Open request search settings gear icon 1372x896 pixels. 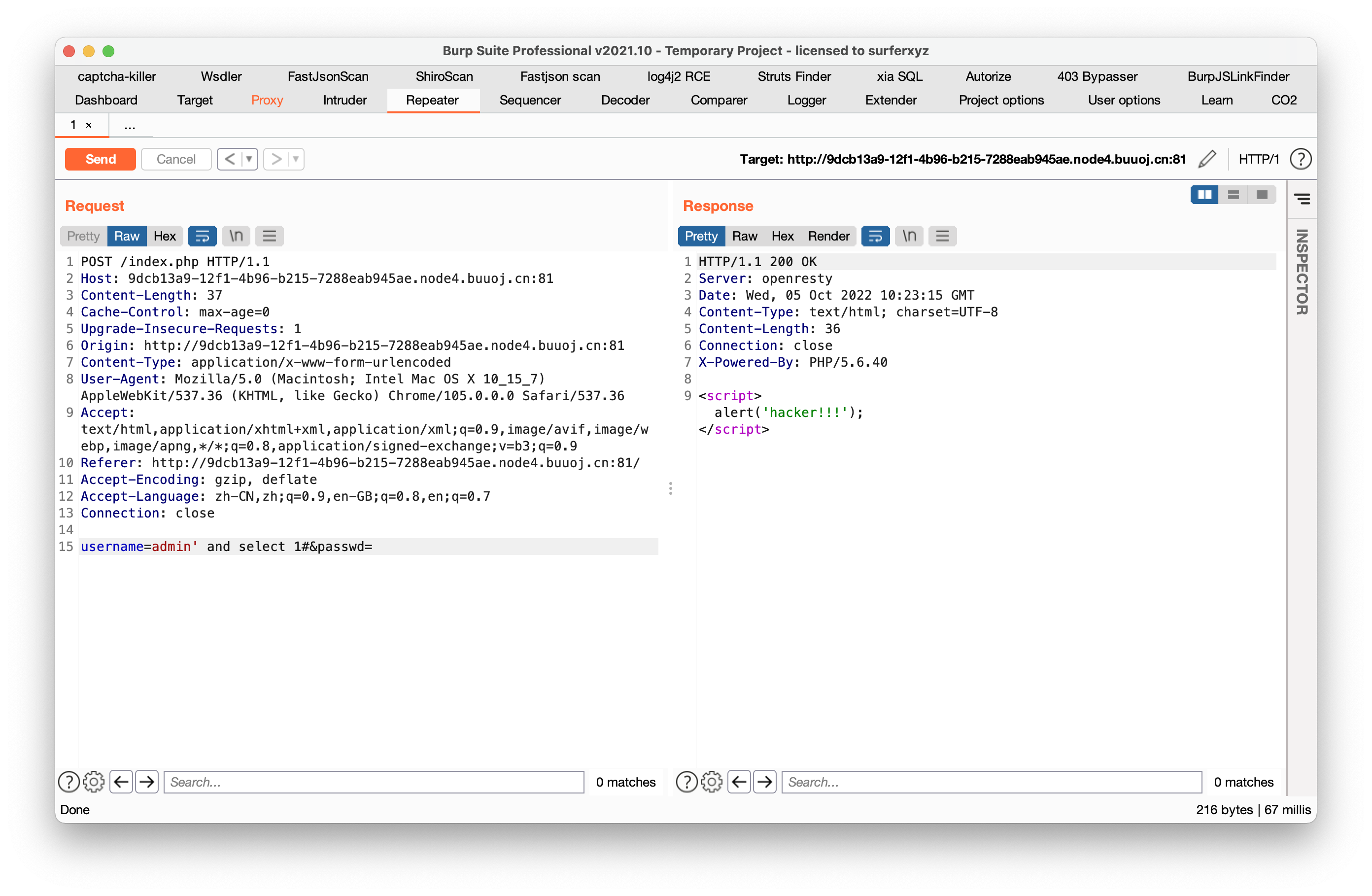[x=93, y=782]
